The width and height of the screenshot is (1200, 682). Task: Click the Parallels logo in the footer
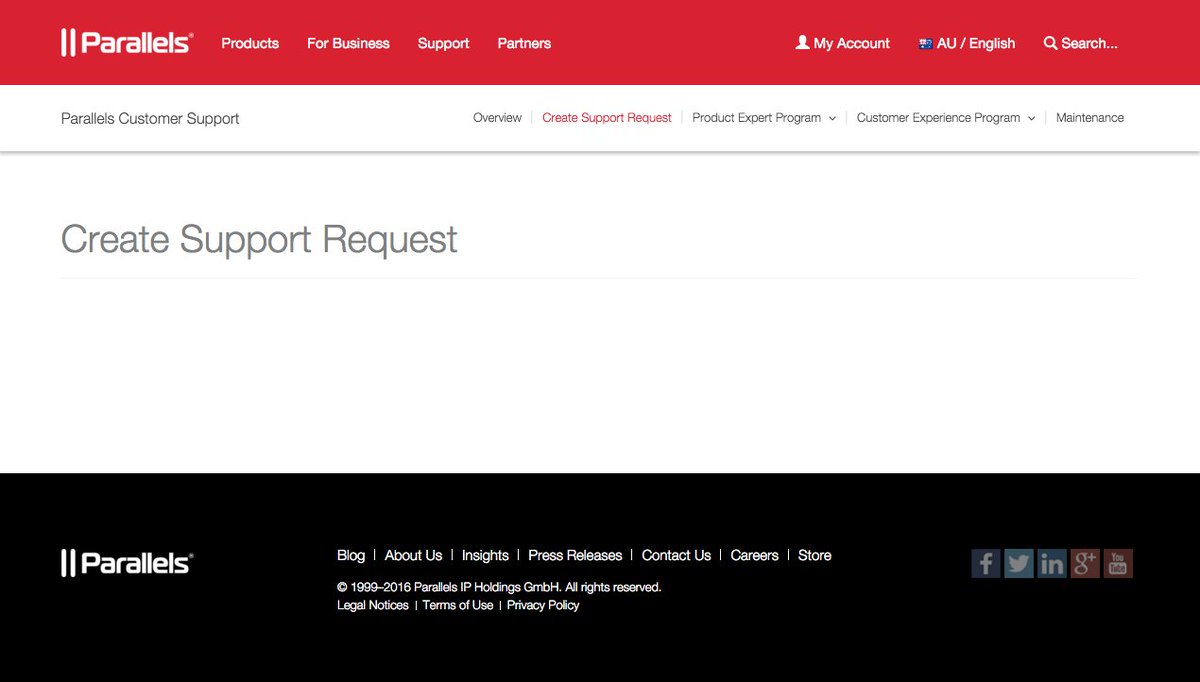[x=127, y=563]
